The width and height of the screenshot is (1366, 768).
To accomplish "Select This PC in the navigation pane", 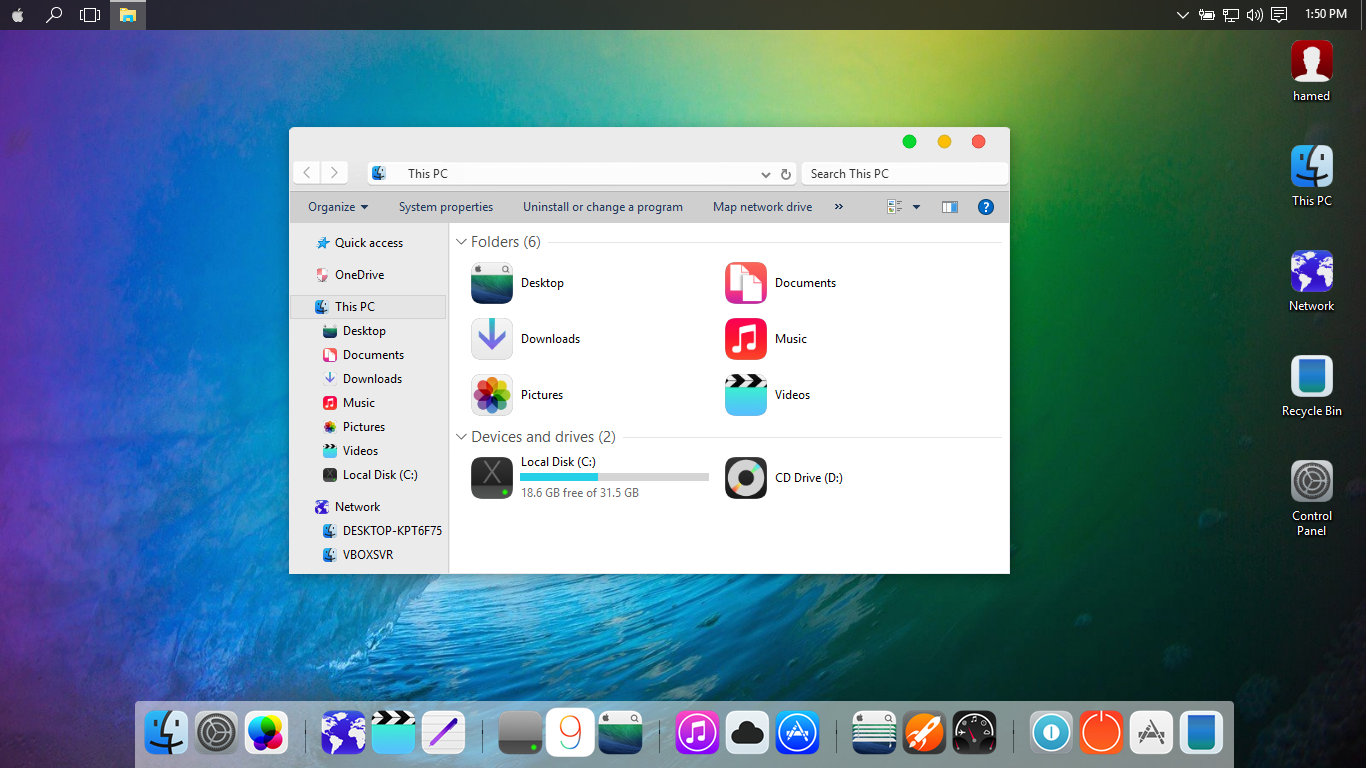I will 367,307.
